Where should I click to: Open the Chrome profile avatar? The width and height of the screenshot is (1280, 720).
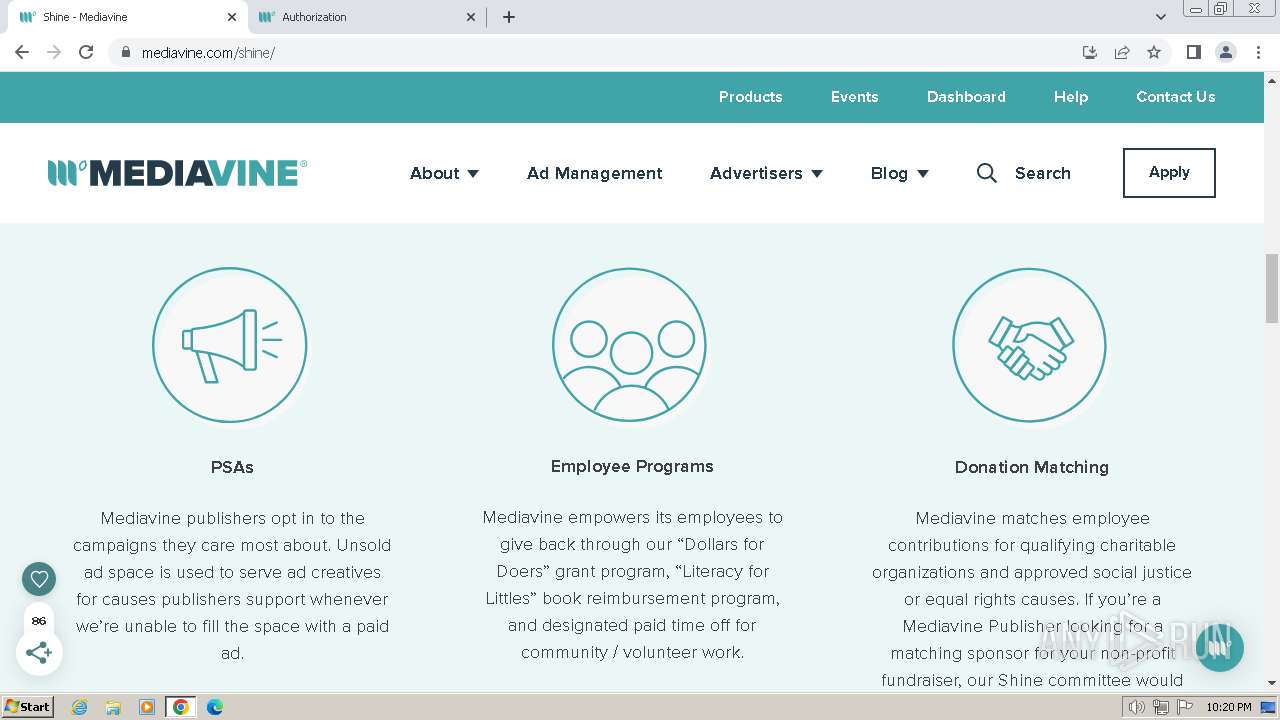pos(1225,52)
